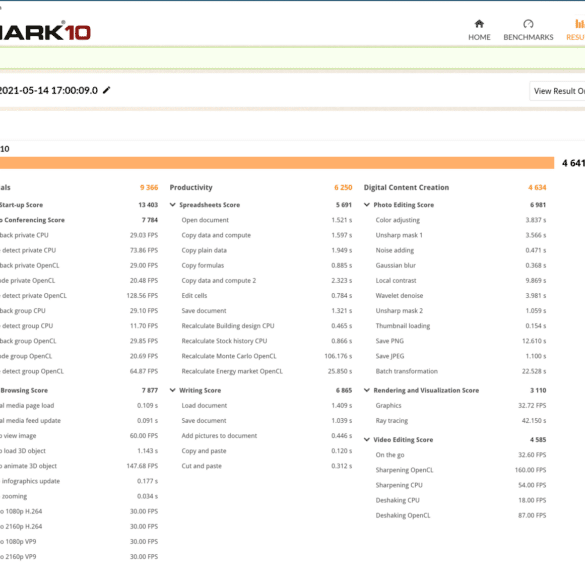Click the 147.68 FPS animate 3D object value

[142, 466]
